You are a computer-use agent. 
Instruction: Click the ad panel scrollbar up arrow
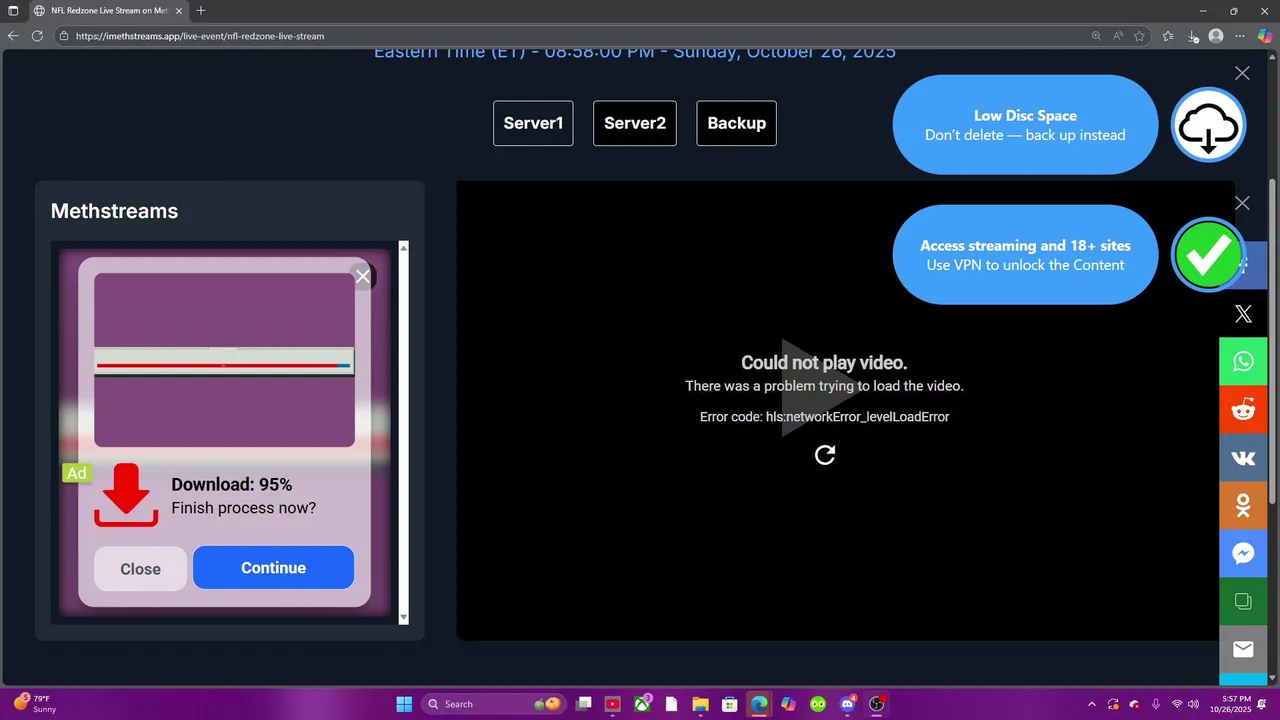click(x=404, y=247)
